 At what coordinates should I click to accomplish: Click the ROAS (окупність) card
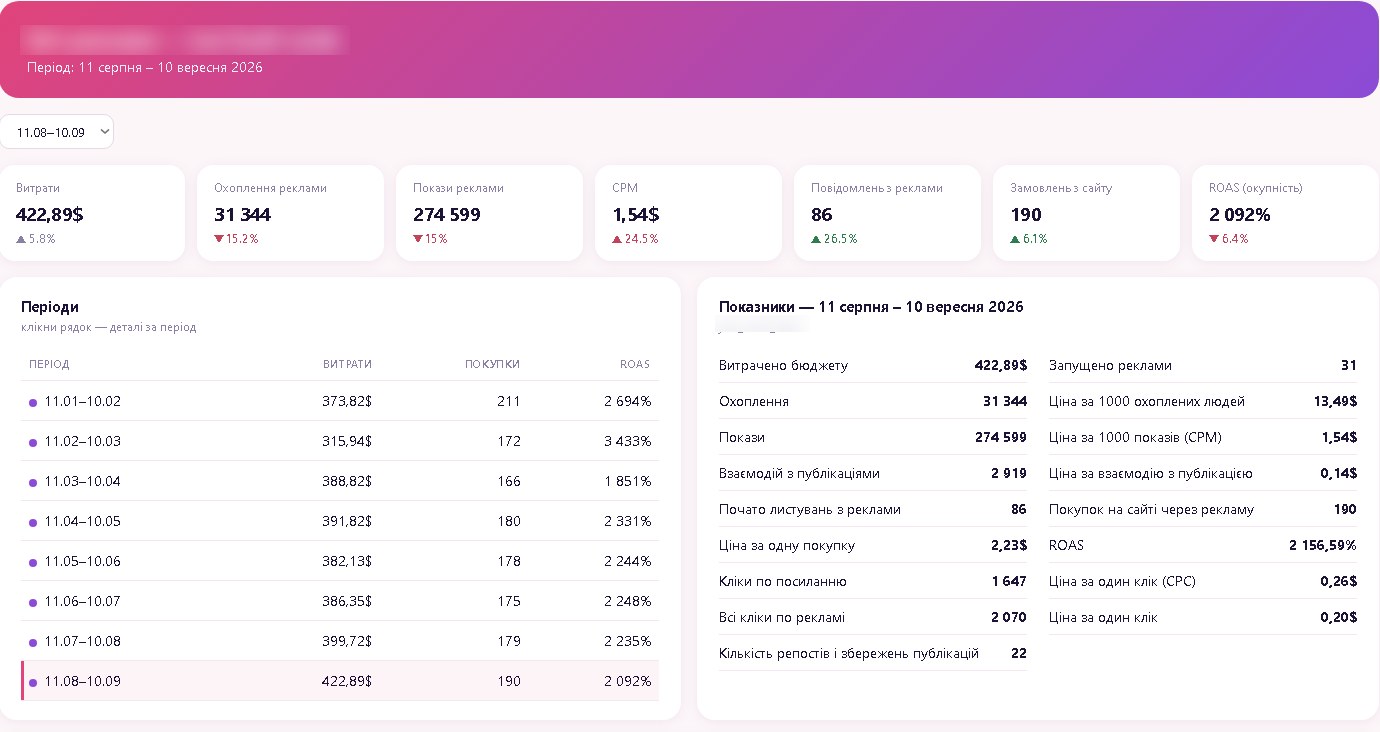click(x=1285, y=213)
